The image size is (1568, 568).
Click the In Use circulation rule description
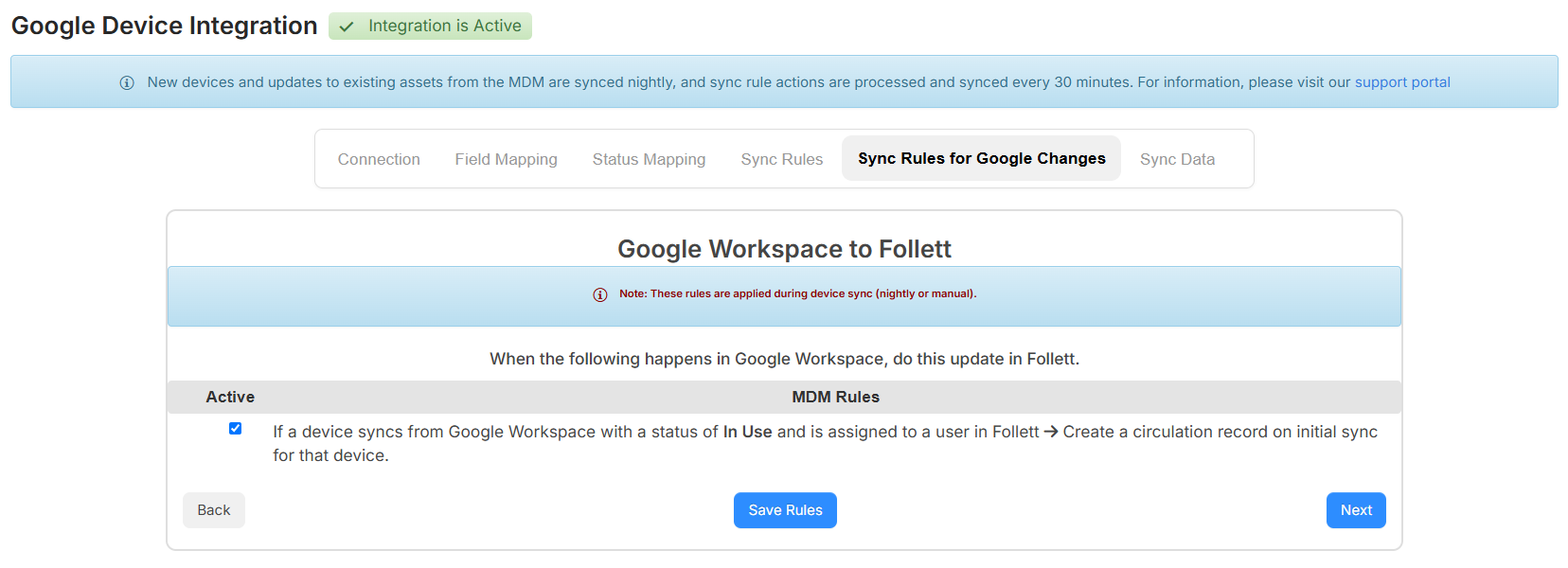coord(825,443)
